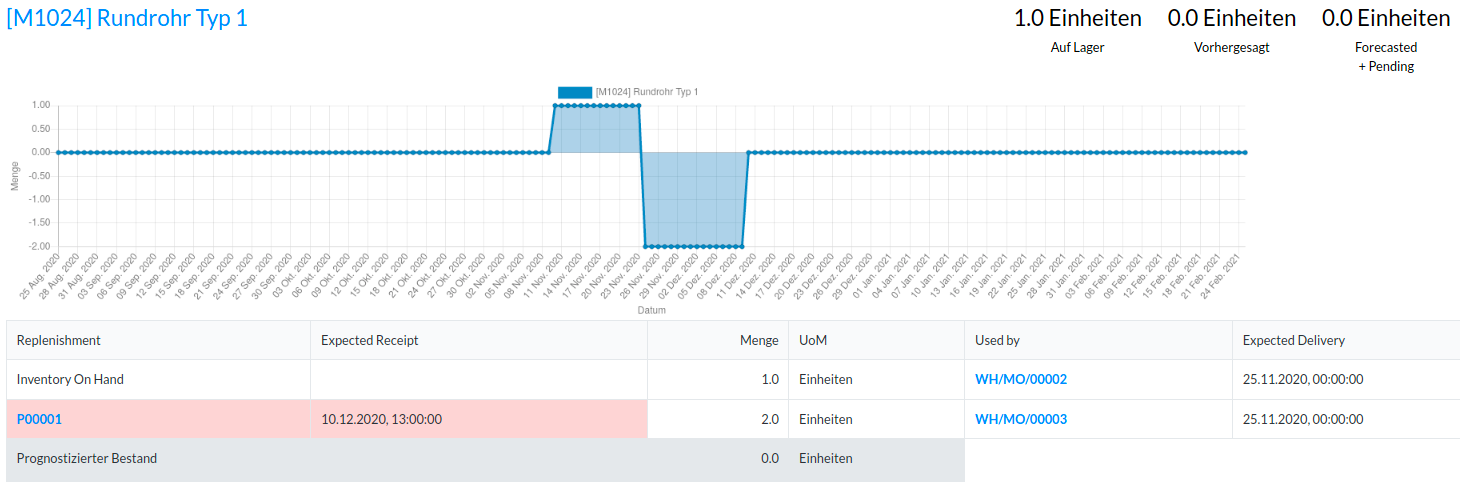Viewport: 1460px width, 482px height.
Task: Toggle the chart legend label for Rundrohr Typ 1
Action: 646,92
